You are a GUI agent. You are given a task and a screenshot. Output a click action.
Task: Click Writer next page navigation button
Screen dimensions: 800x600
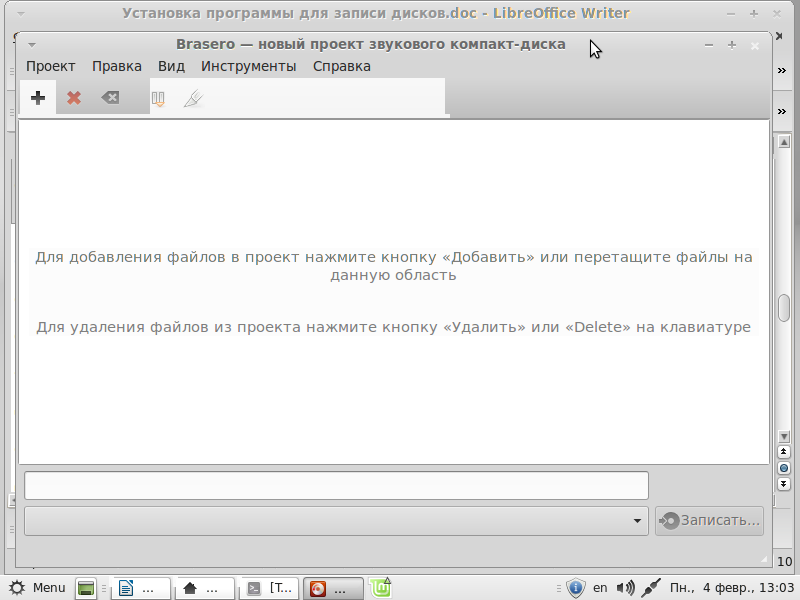[x=784, y=484]
